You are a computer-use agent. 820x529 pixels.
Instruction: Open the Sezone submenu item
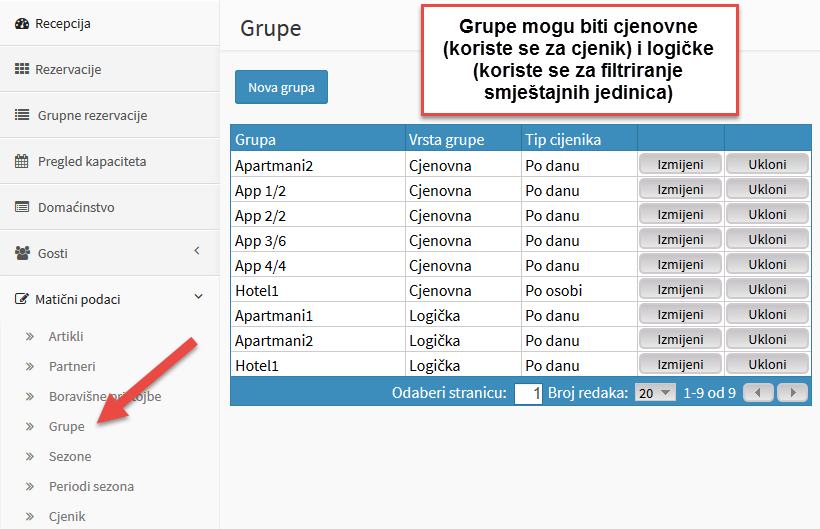click(x=70, y=456)
